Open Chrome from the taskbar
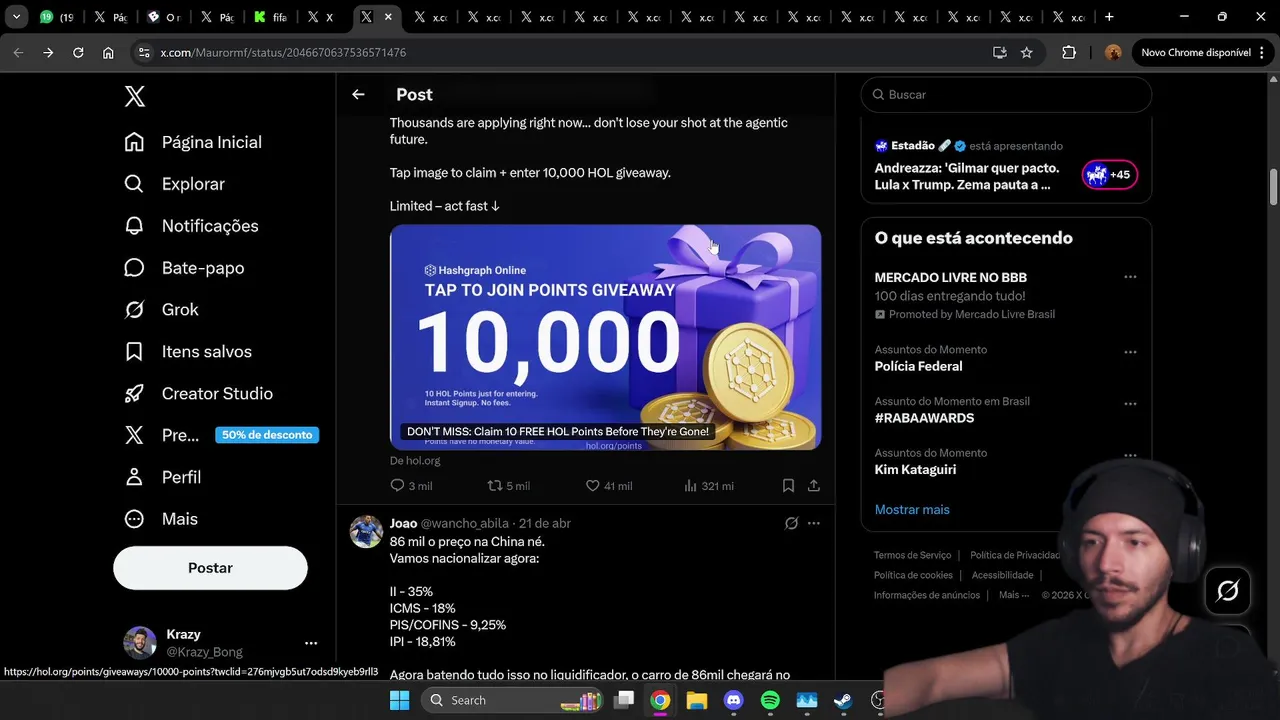Viewport: 1280px width, 720px height. point(660,700)
